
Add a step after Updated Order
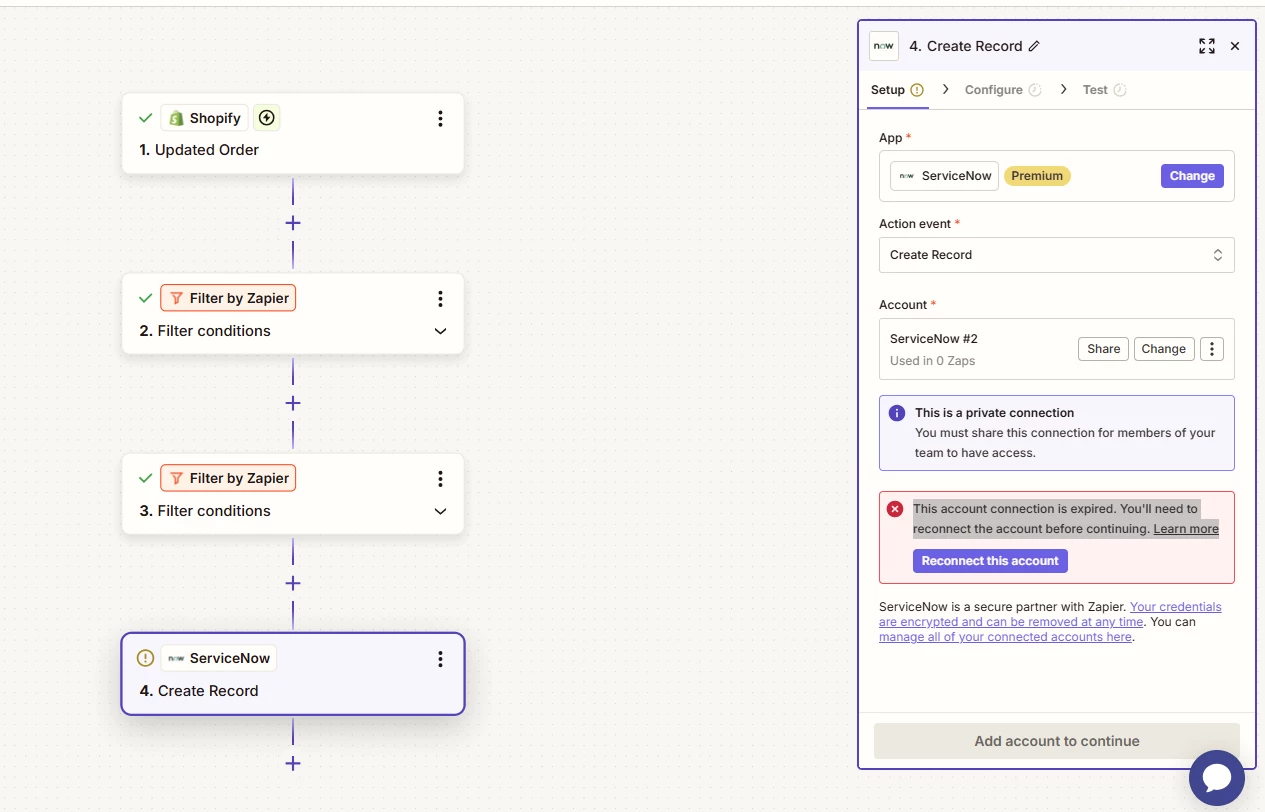click(293, 223)
